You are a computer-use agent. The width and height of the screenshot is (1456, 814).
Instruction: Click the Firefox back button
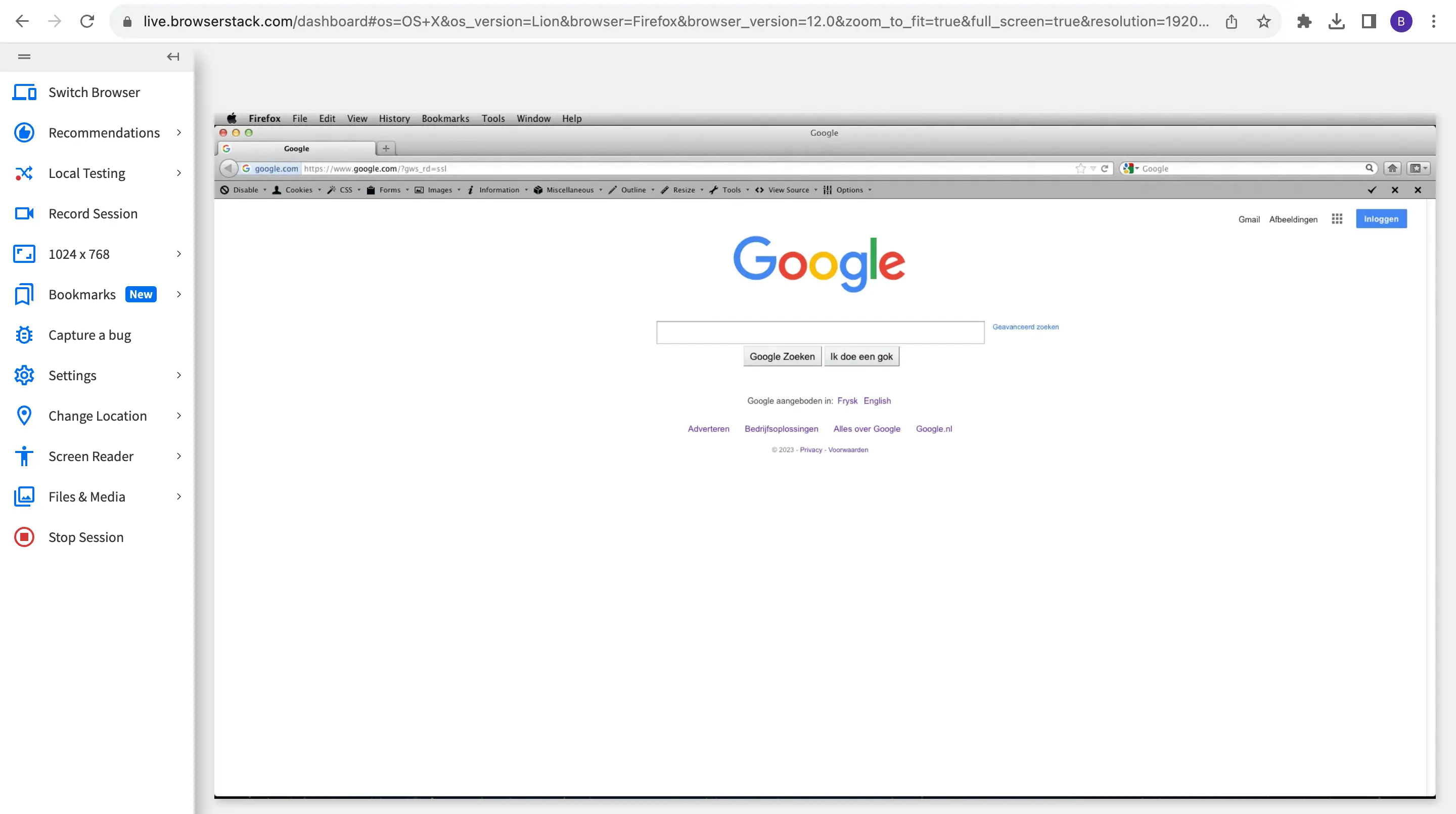pos(228,168)
